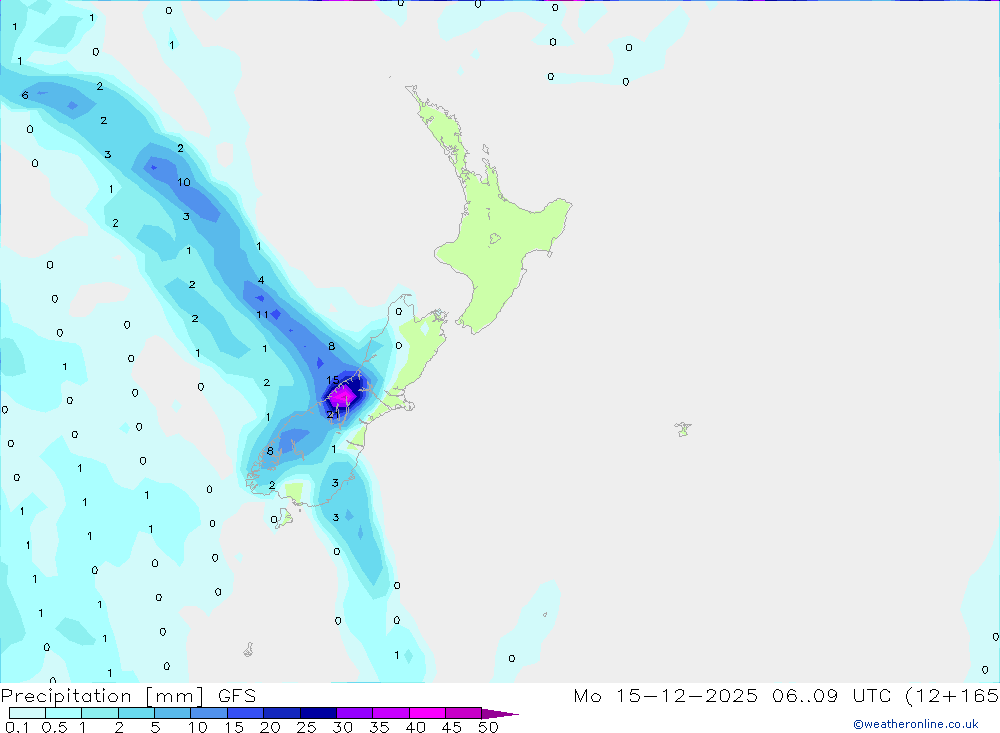Click the map value '15' above the magenta core
The width and height of the screenshot is (1000, 733).
(332, 380)
